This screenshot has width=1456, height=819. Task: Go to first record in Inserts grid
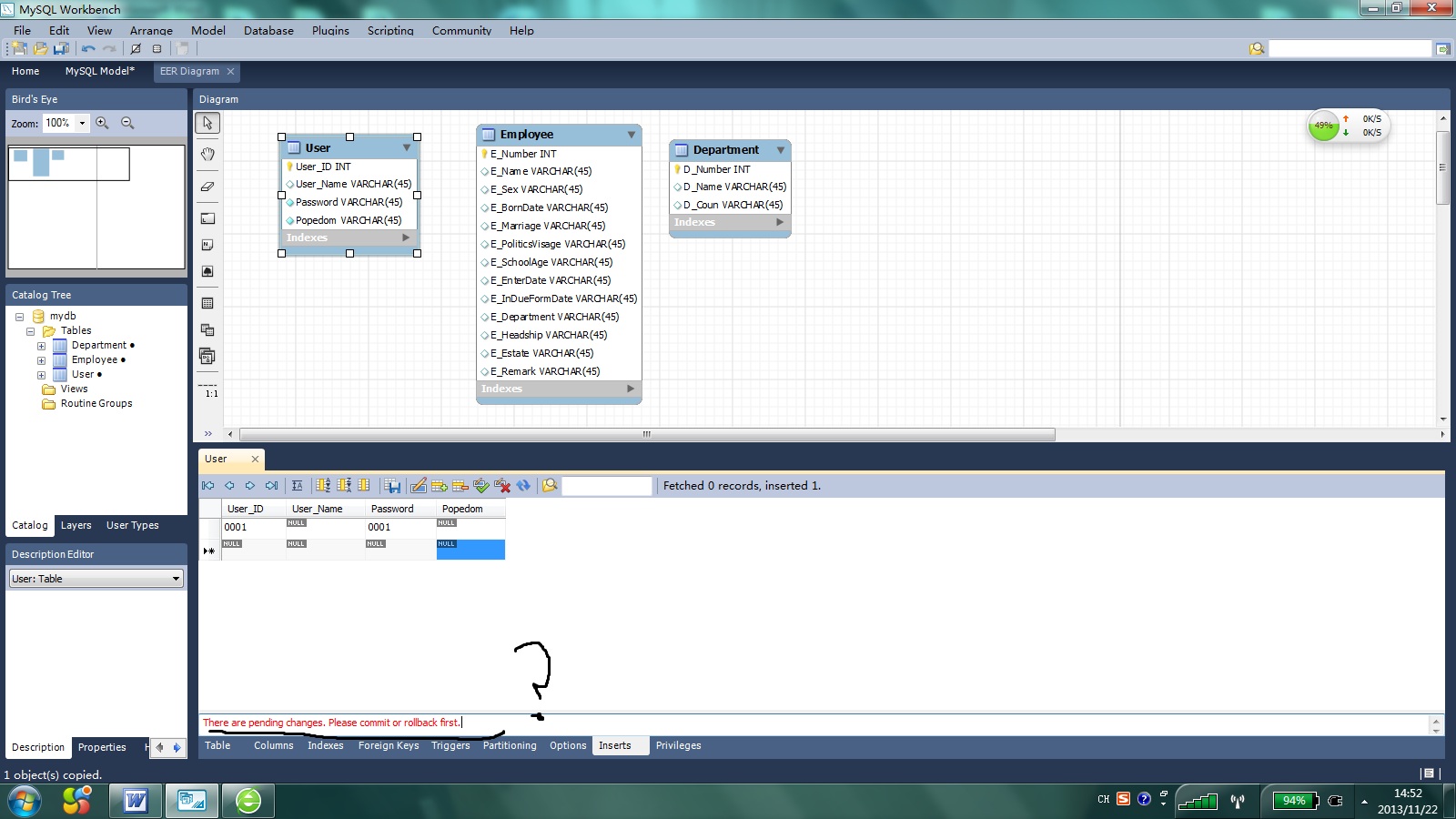[x=208, y=486]
